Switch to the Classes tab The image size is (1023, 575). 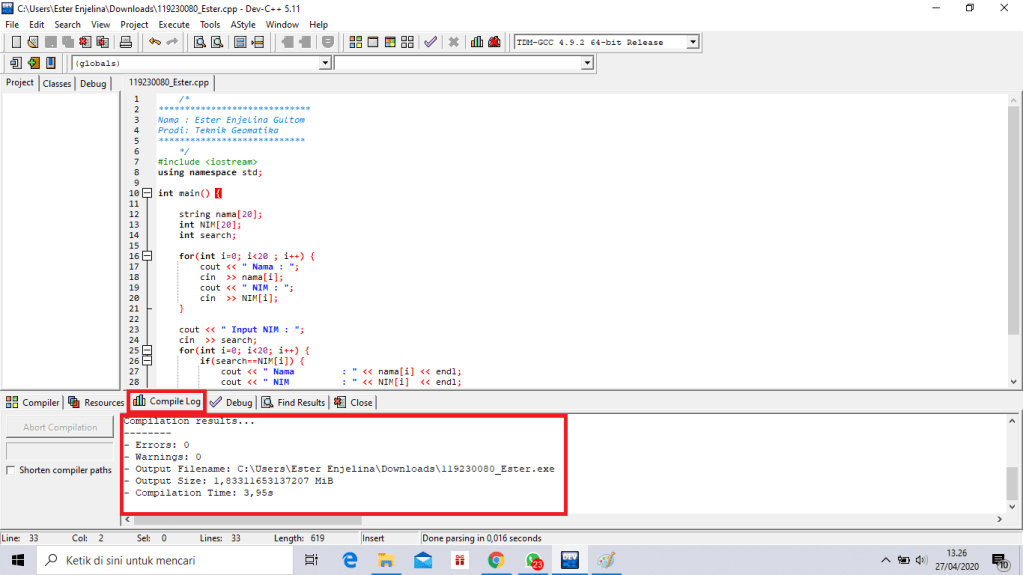[57, 84]
